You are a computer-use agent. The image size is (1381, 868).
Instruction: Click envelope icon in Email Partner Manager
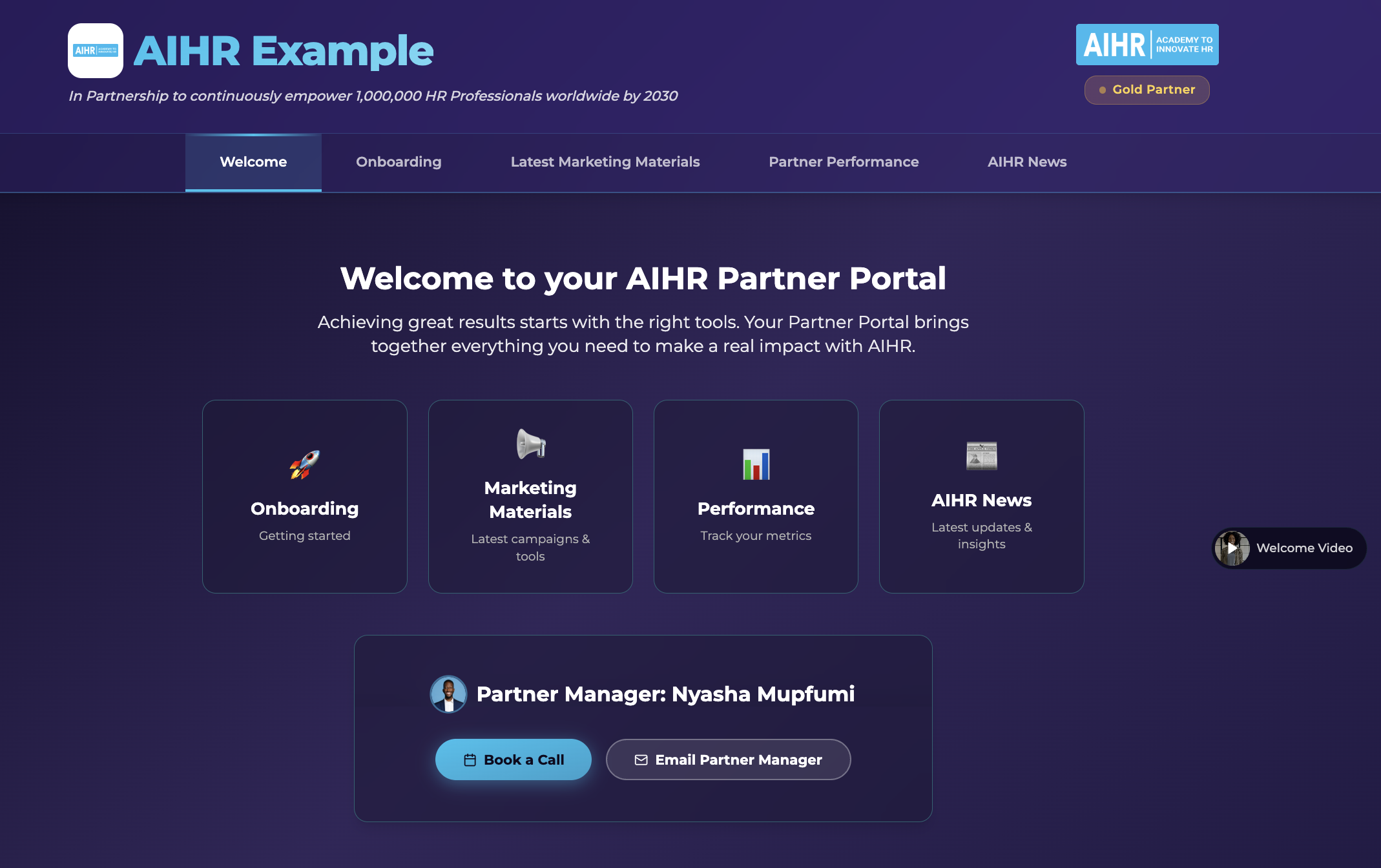(x=641, y=760)
